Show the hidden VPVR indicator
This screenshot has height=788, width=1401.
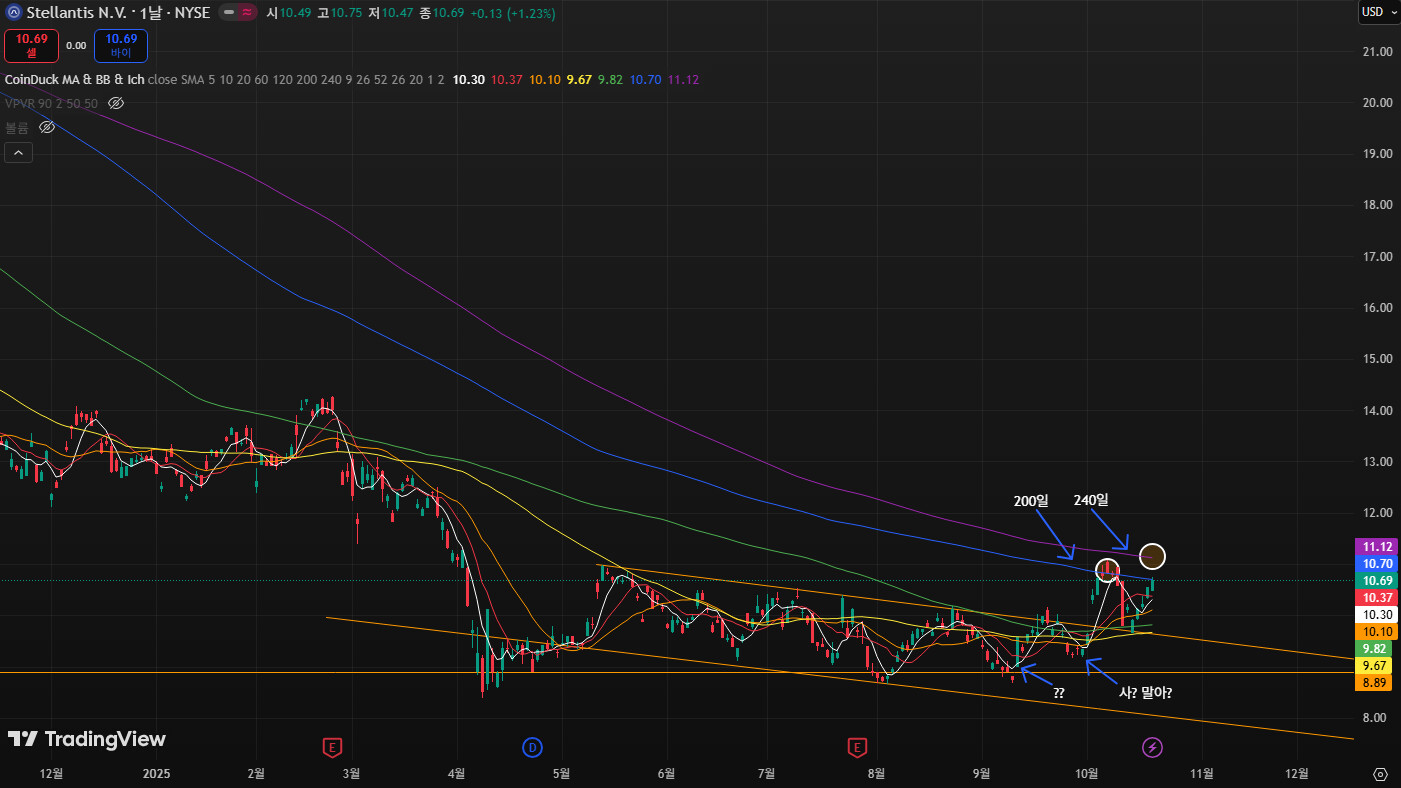tap(116, 103)
